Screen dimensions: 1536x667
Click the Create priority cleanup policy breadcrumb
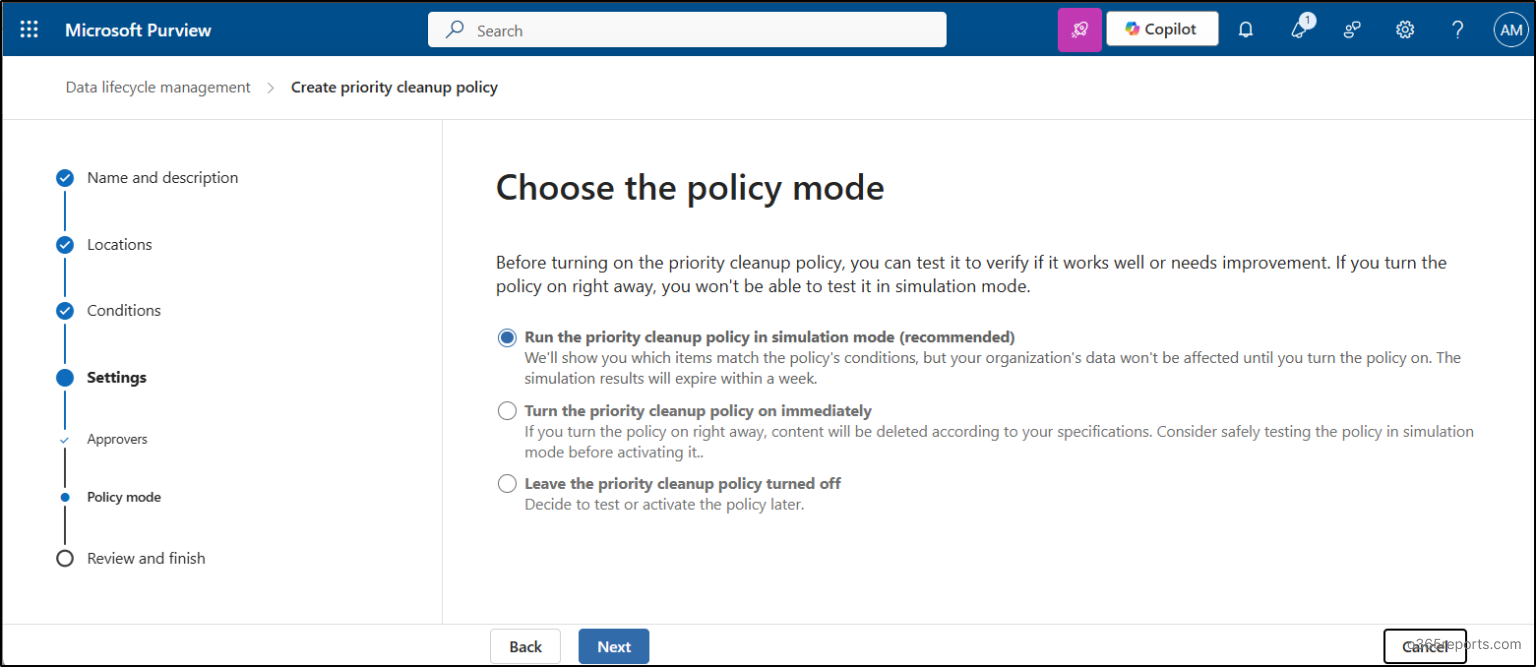(x=394, y=87)
